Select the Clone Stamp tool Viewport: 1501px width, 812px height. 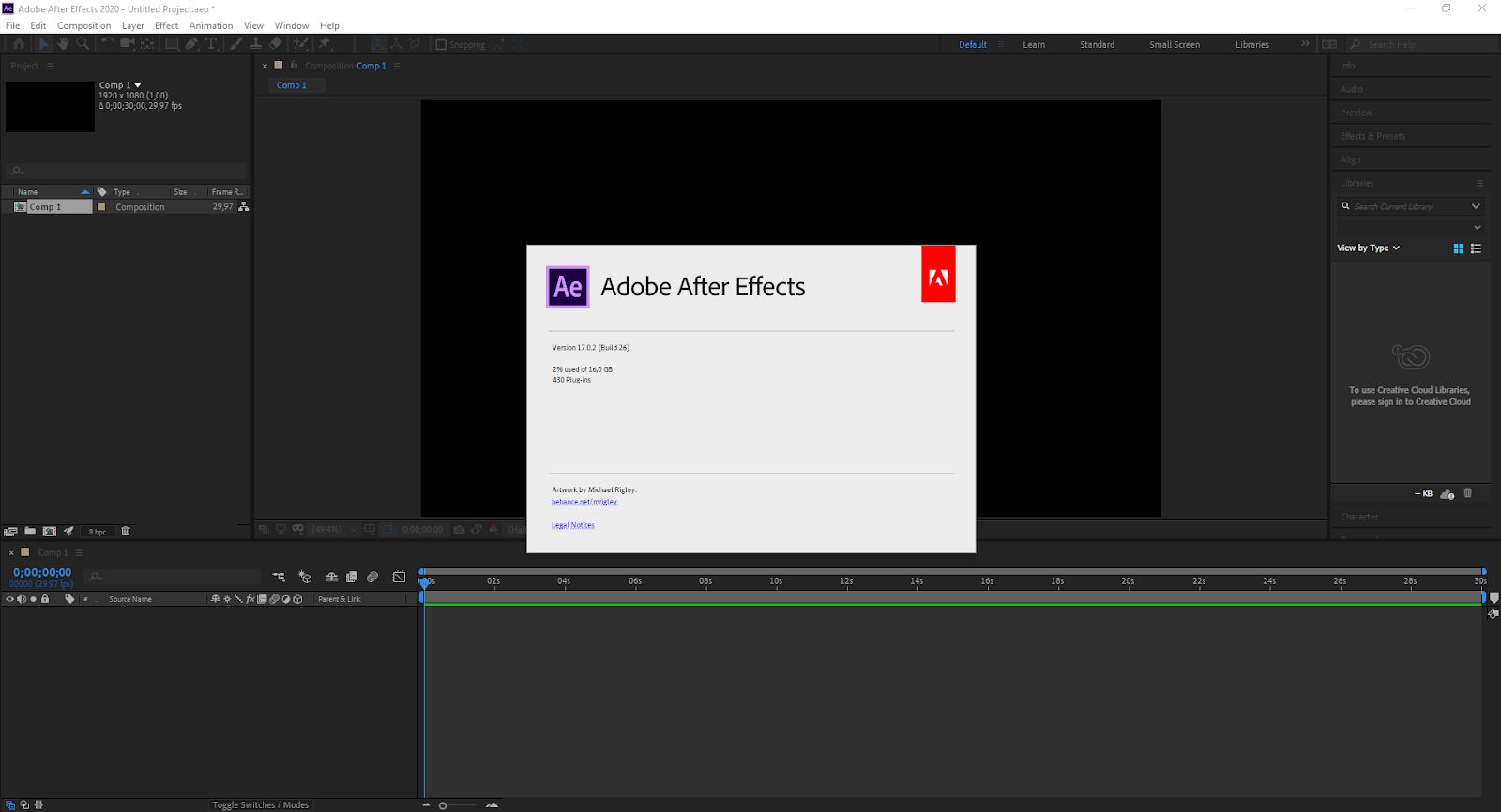coord(255,43)
